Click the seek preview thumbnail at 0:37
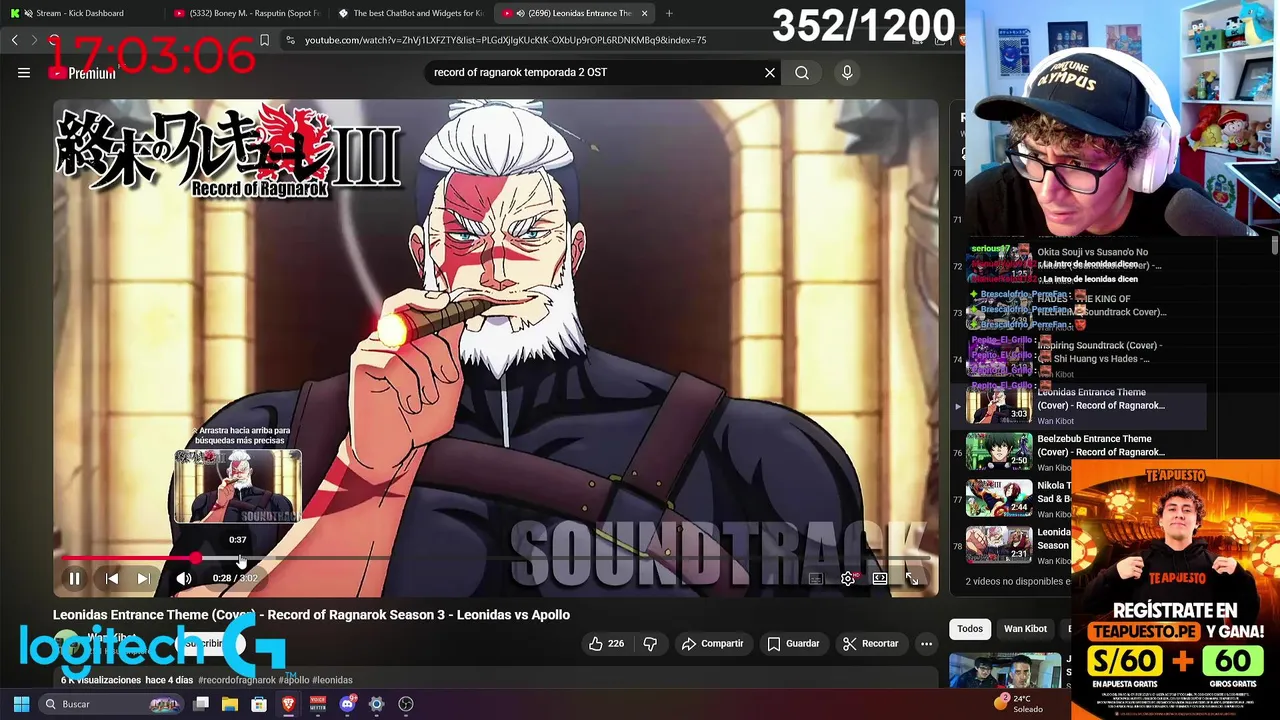This screenshot has width=1280, height=720. click(238, 487)
